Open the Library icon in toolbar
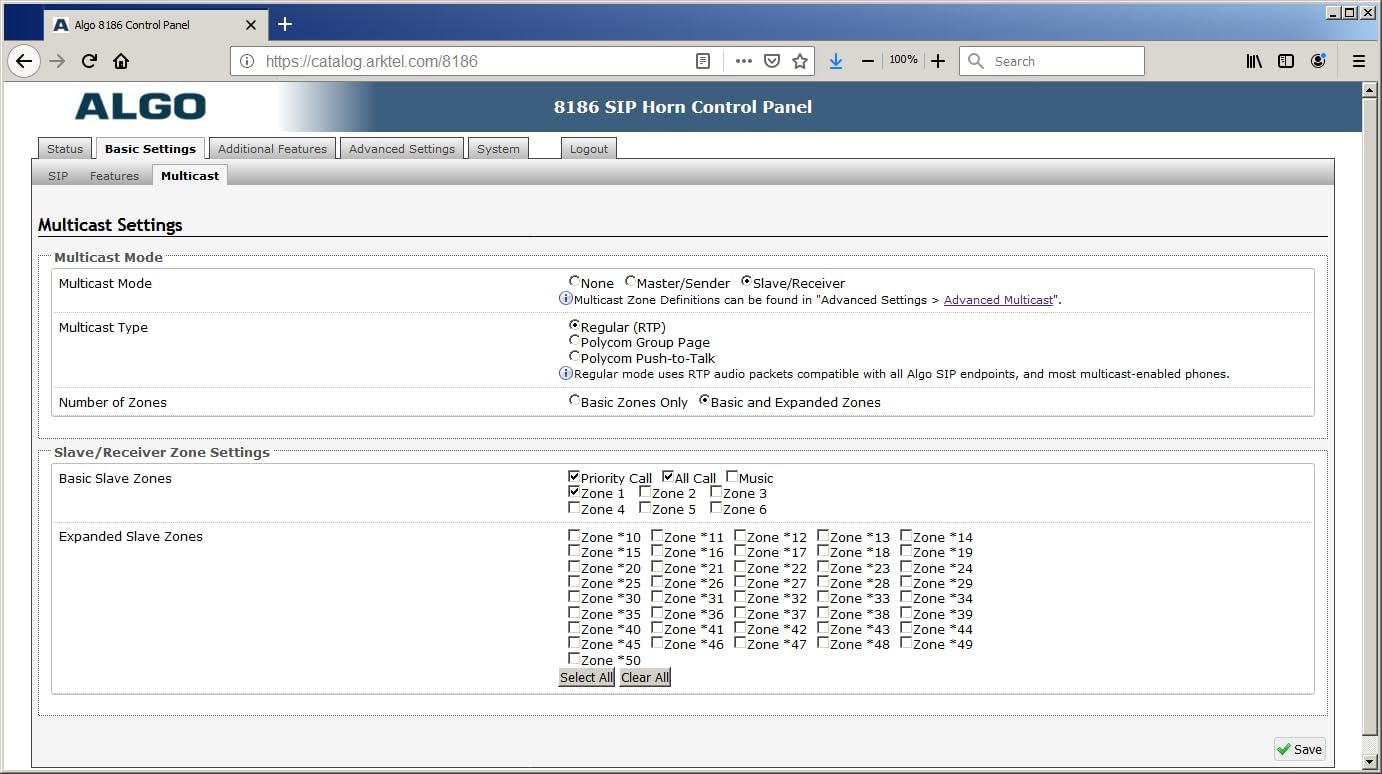Viewport: 1382px width, 774px height. tap(1254, 61)
